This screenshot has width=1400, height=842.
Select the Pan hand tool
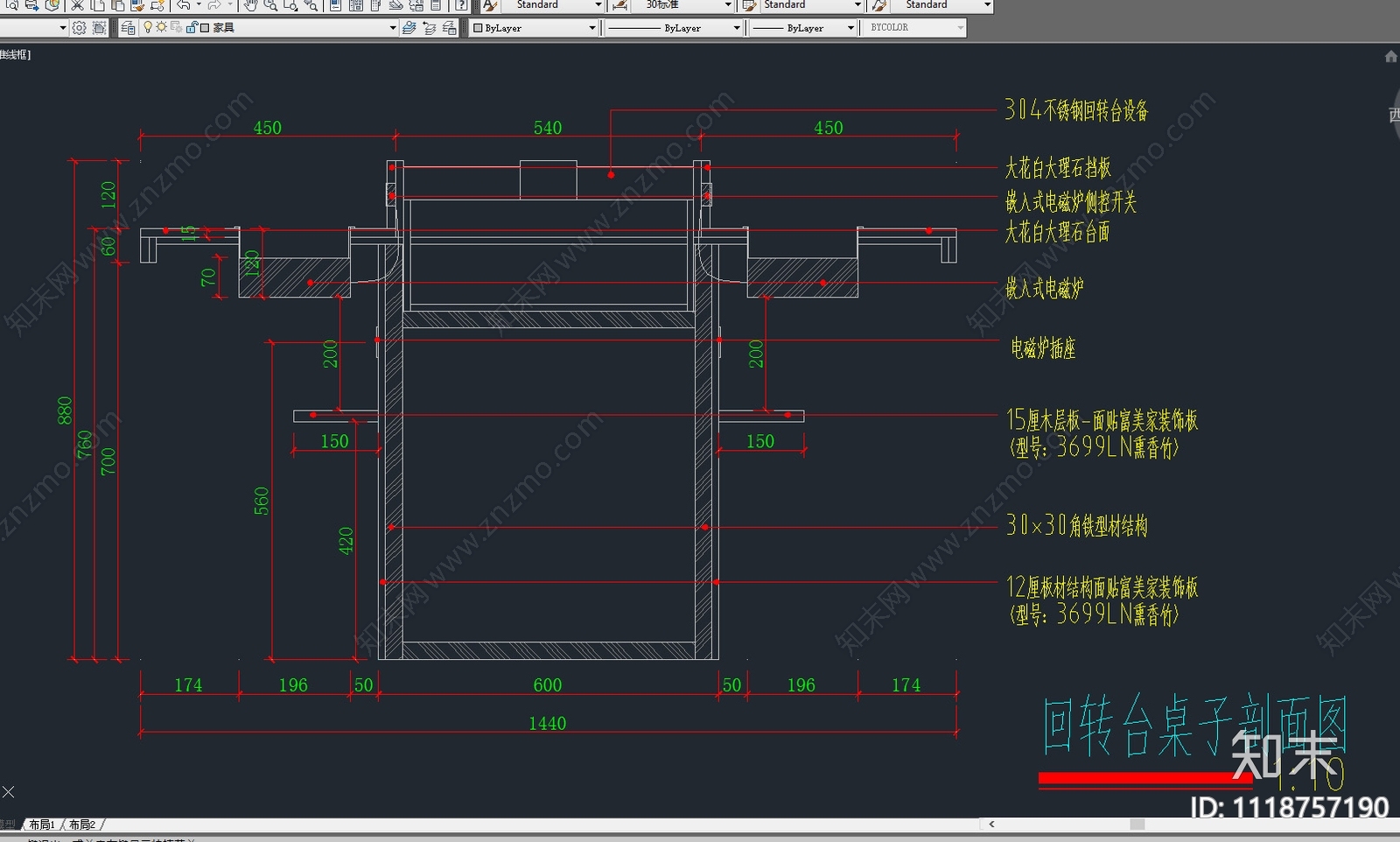pos(251,5)
